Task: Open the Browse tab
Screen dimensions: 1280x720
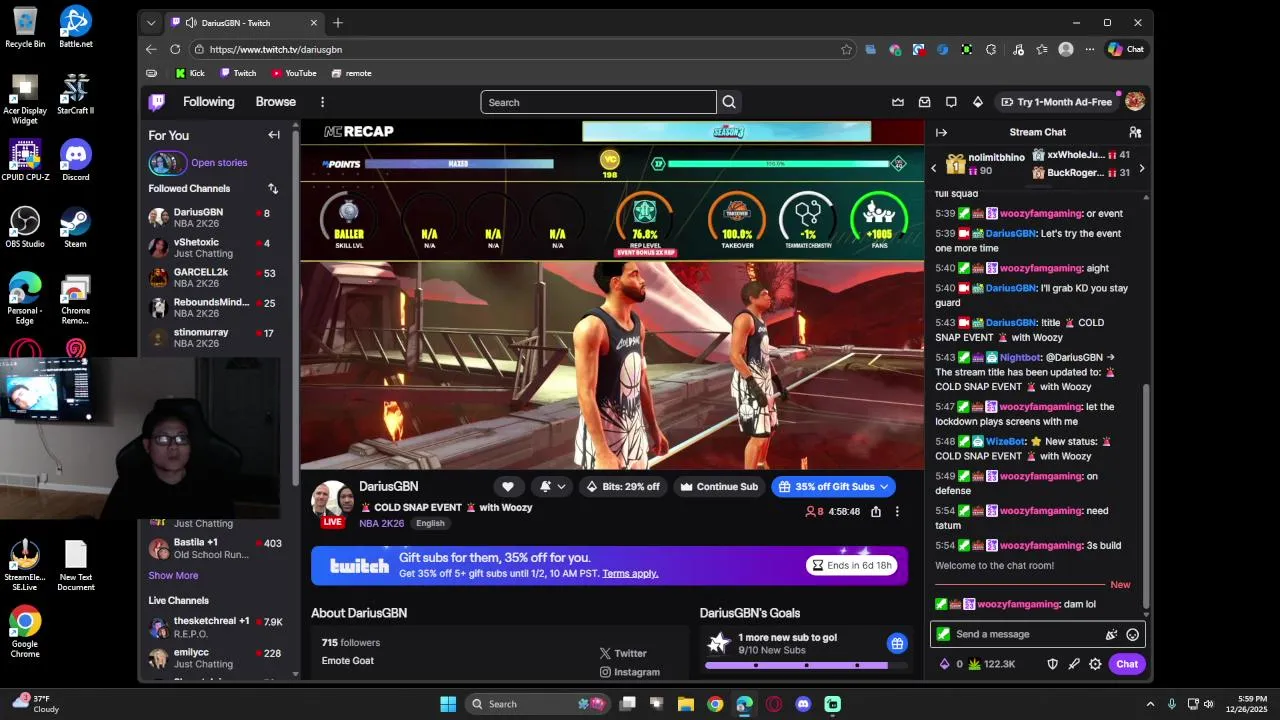Action: [x=275, y=102]
